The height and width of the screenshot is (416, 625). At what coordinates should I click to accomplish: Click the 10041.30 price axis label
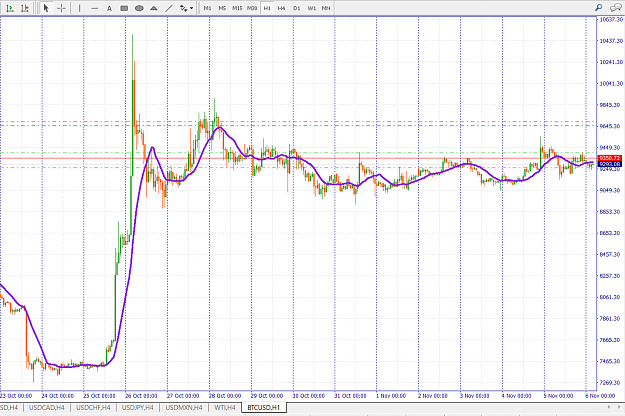pos(611,83)
